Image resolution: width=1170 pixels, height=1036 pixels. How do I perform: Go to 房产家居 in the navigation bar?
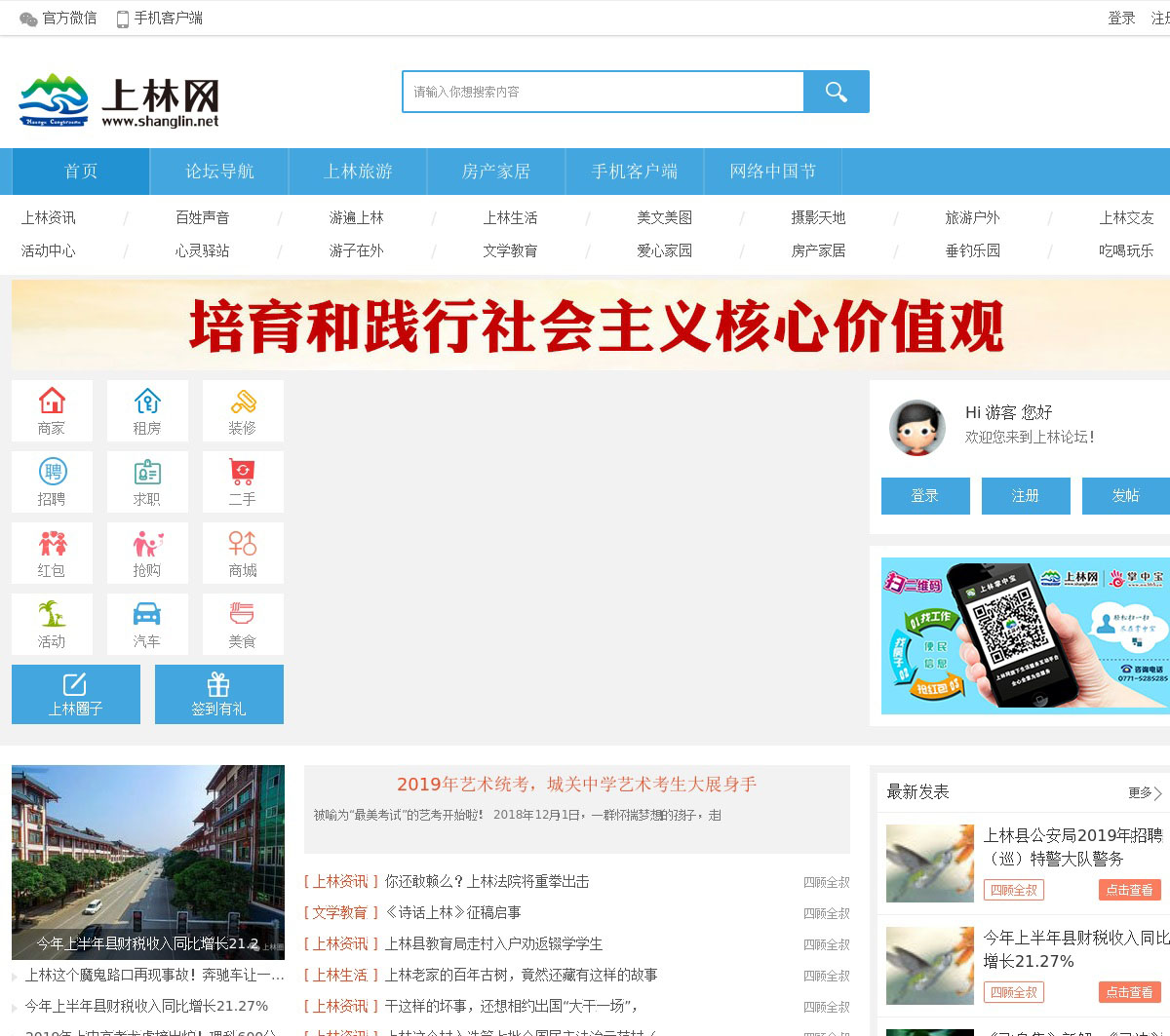tap(496, 172)
